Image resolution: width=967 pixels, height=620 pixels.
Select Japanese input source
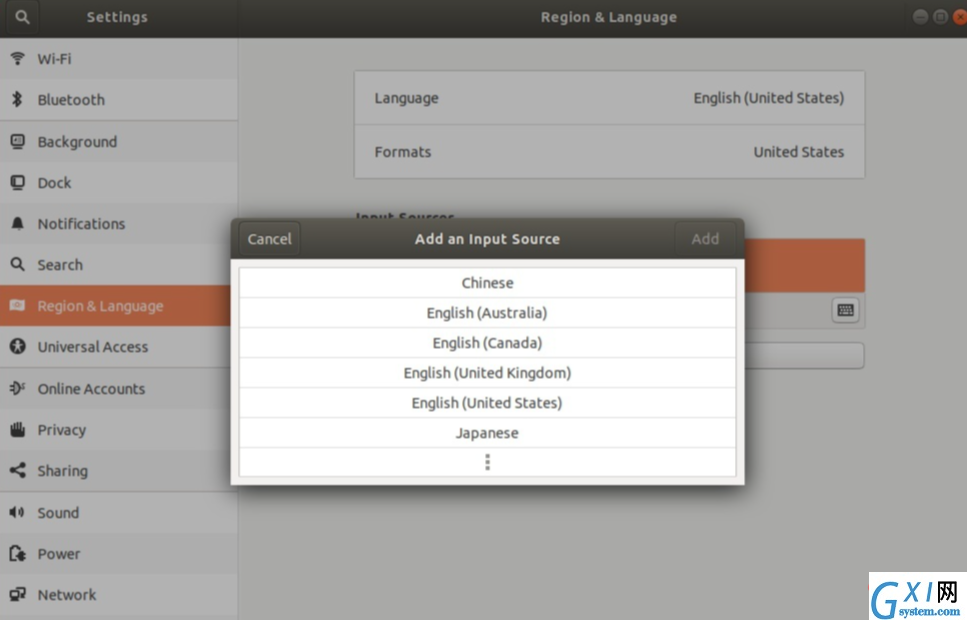click(487, 433)
